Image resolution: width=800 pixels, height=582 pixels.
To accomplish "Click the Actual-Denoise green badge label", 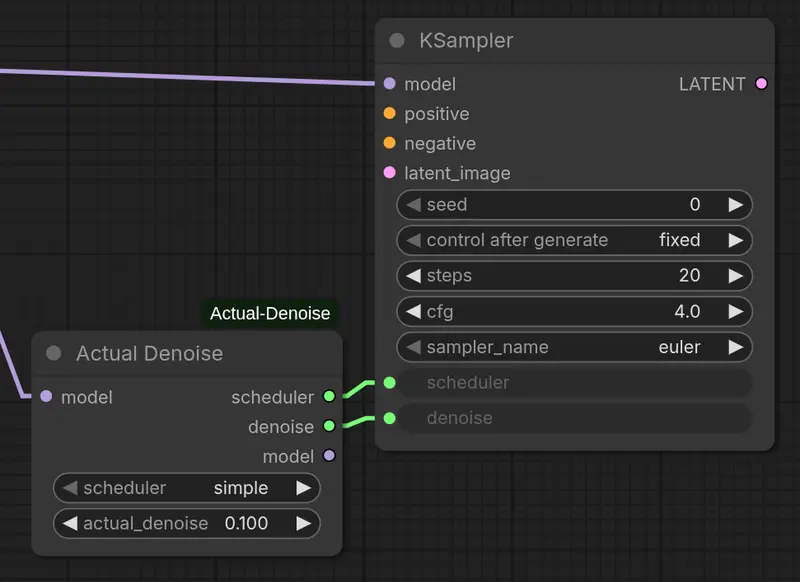I will 270,314.
